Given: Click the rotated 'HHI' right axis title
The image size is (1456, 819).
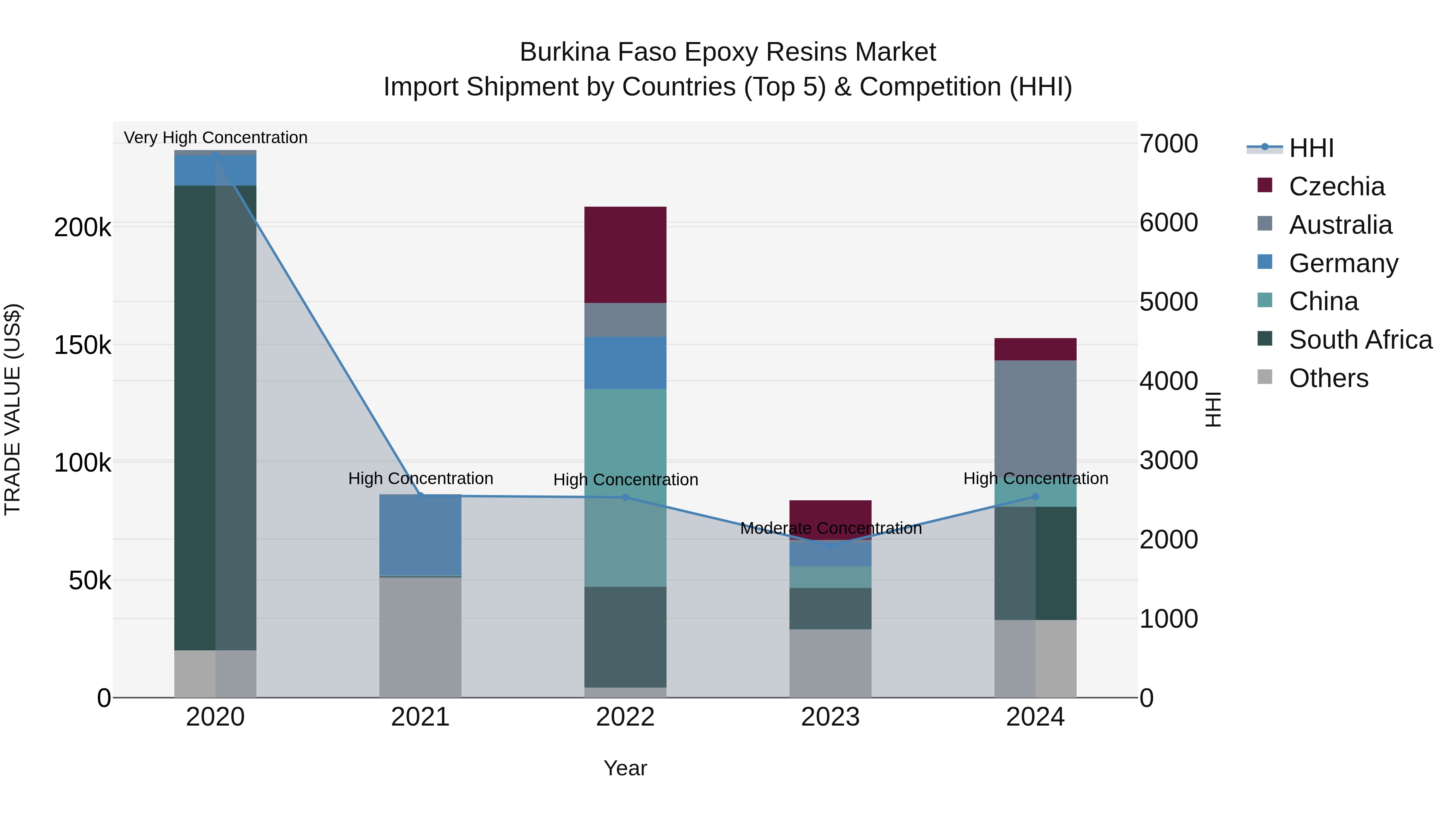Looking at the screenshot, I should click(1213, 409).
